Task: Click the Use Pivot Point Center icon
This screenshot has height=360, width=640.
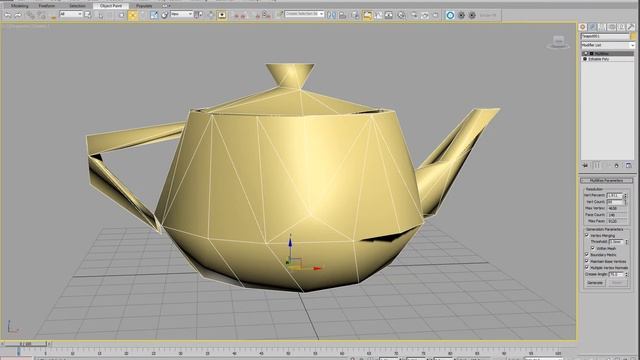Action: [198, 15]
